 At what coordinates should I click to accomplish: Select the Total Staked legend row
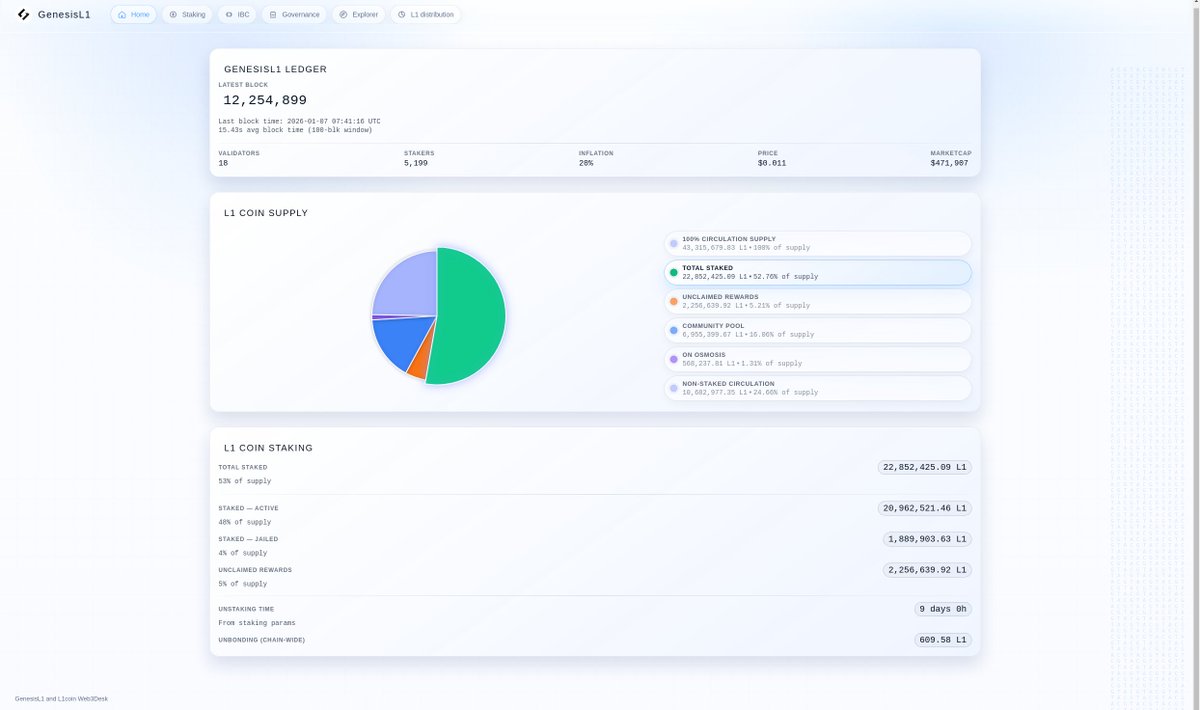[x=818, y=273]
